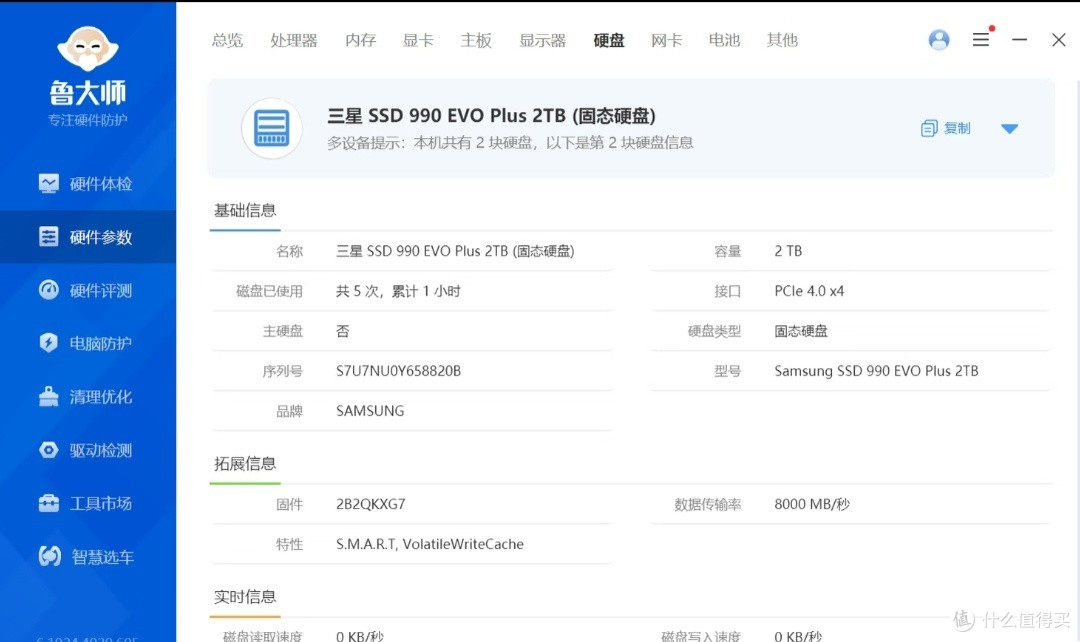Switch to the 电池 tab
The image size is (1080, 642).
click(724, 40)
